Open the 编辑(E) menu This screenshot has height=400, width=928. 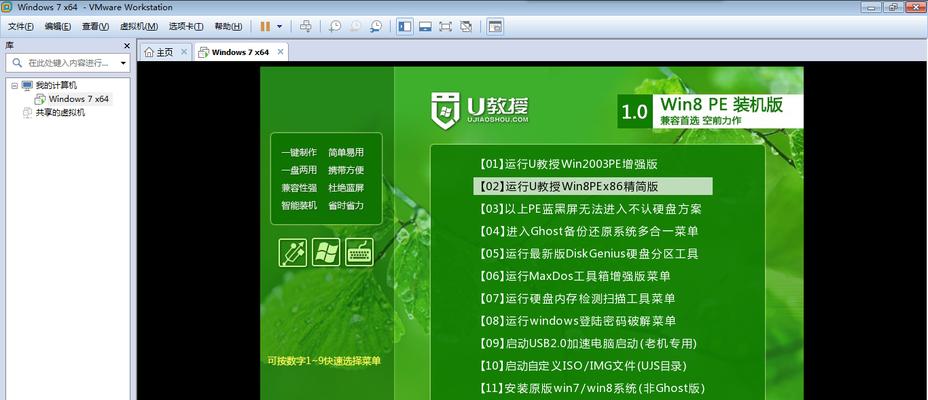tap(57, 27)
